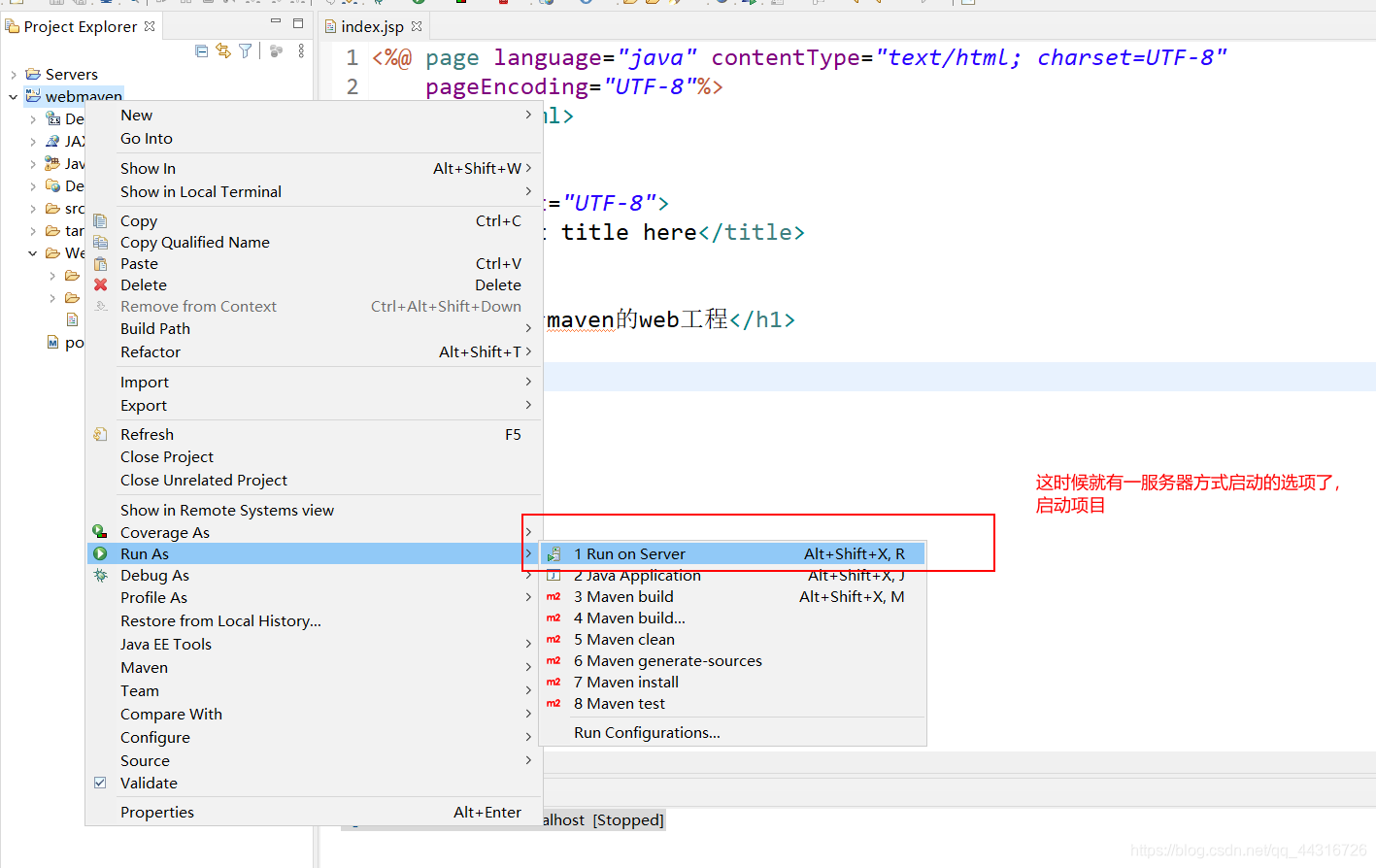Select Close Project menu entry
The width and height of the screenshot is (1376, 868).
pyautogui.click(x=314, y=456)
